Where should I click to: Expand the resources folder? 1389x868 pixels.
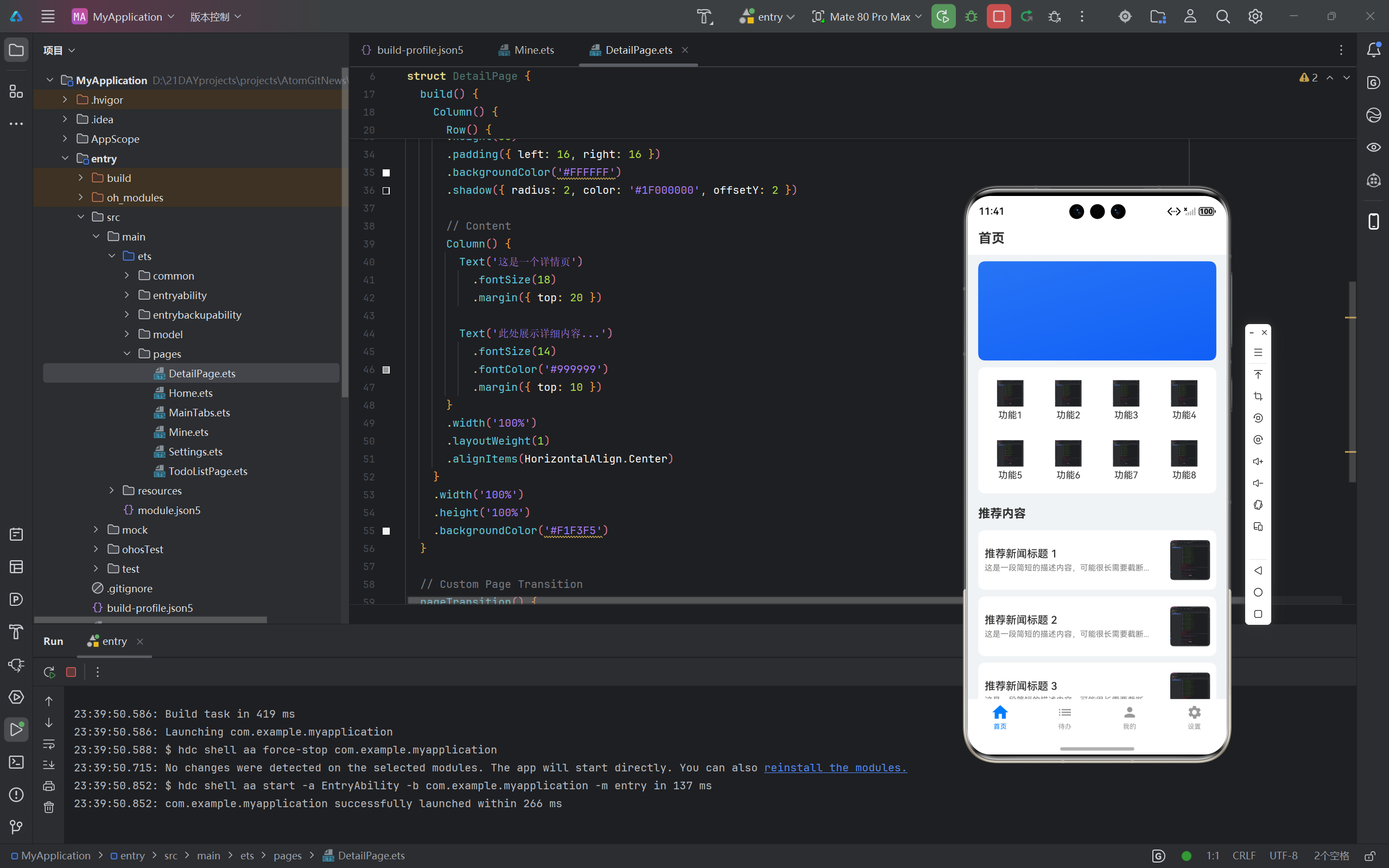tap(112, 491)
